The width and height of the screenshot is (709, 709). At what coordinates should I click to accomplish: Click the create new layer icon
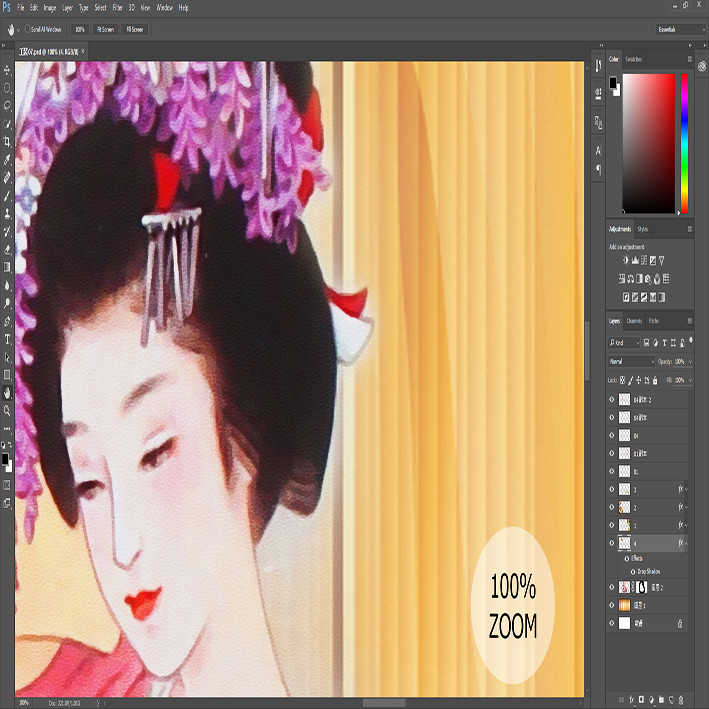[x=671, y=699]
